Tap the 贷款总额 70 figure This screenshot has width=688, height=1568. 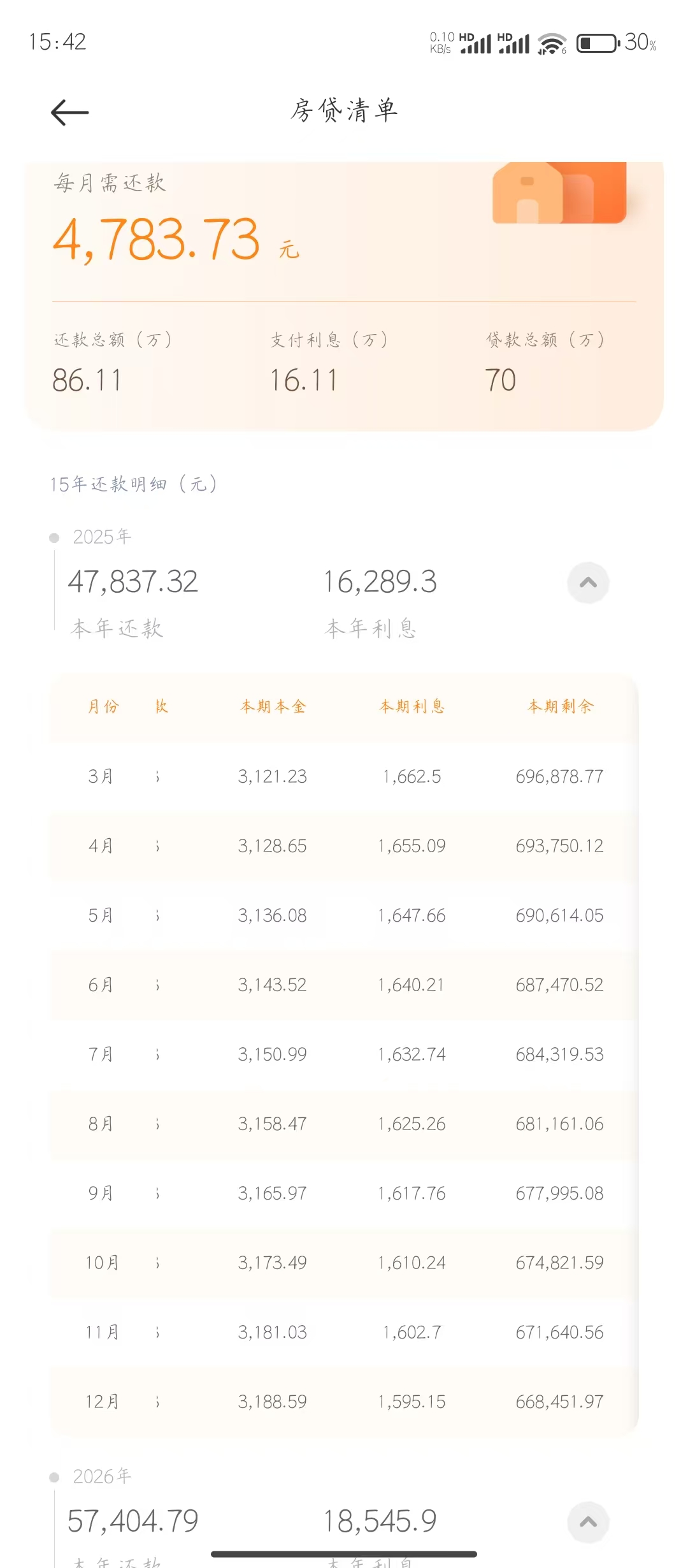click(x=500, y=381)
